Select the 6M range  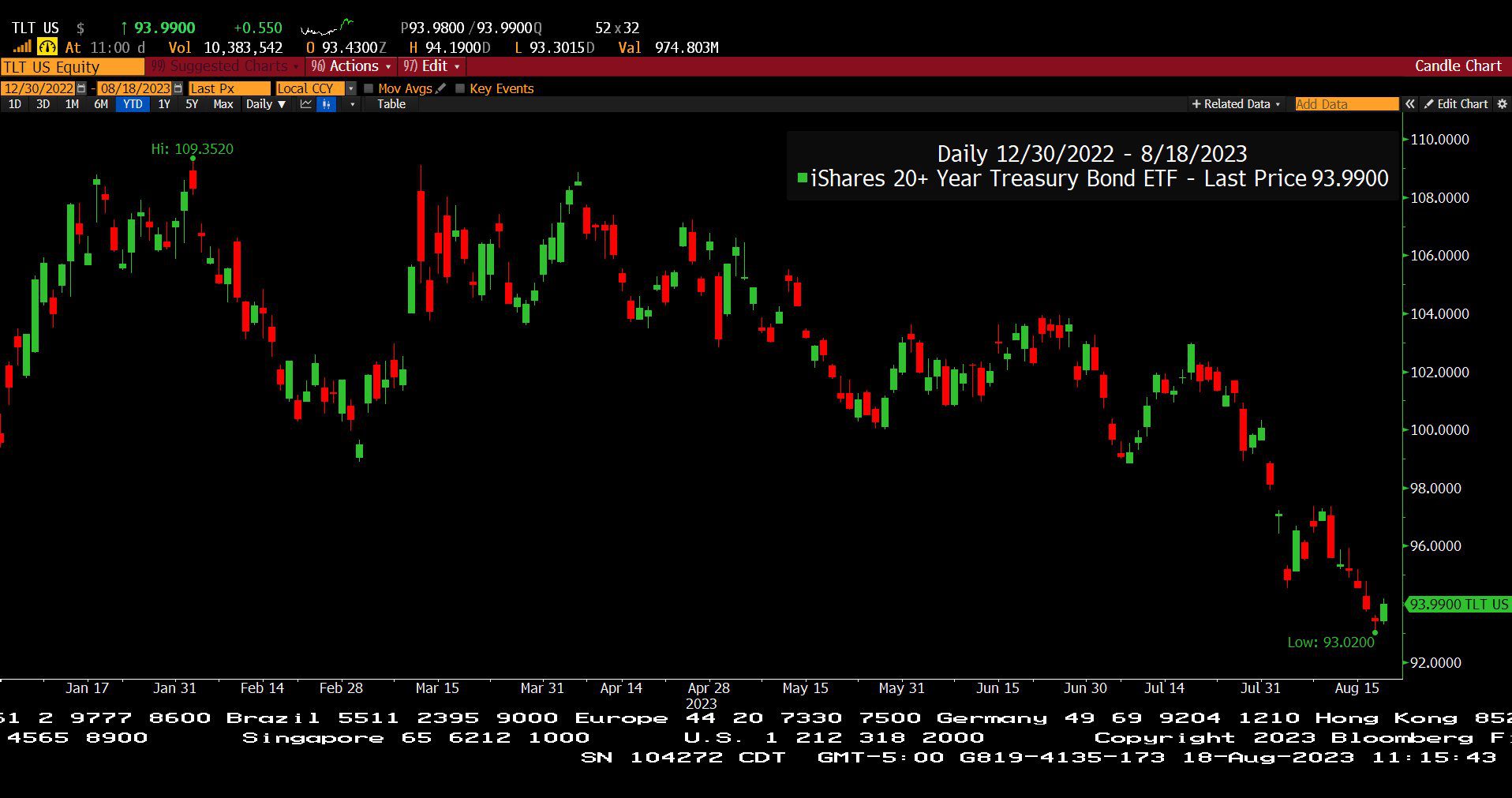click(101, 104)
